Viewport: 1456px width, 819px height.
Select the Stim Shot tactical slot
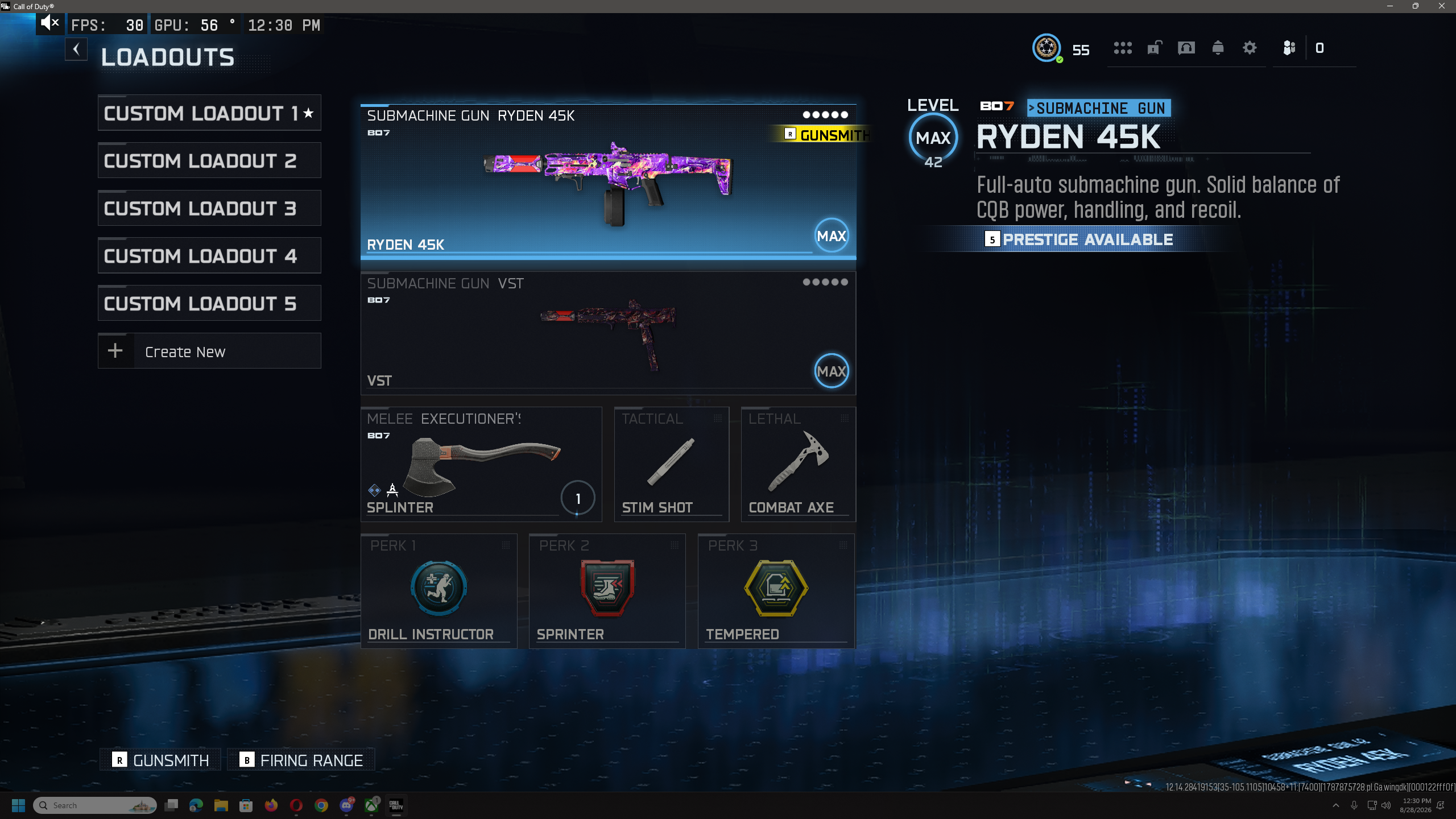(672, 464)
